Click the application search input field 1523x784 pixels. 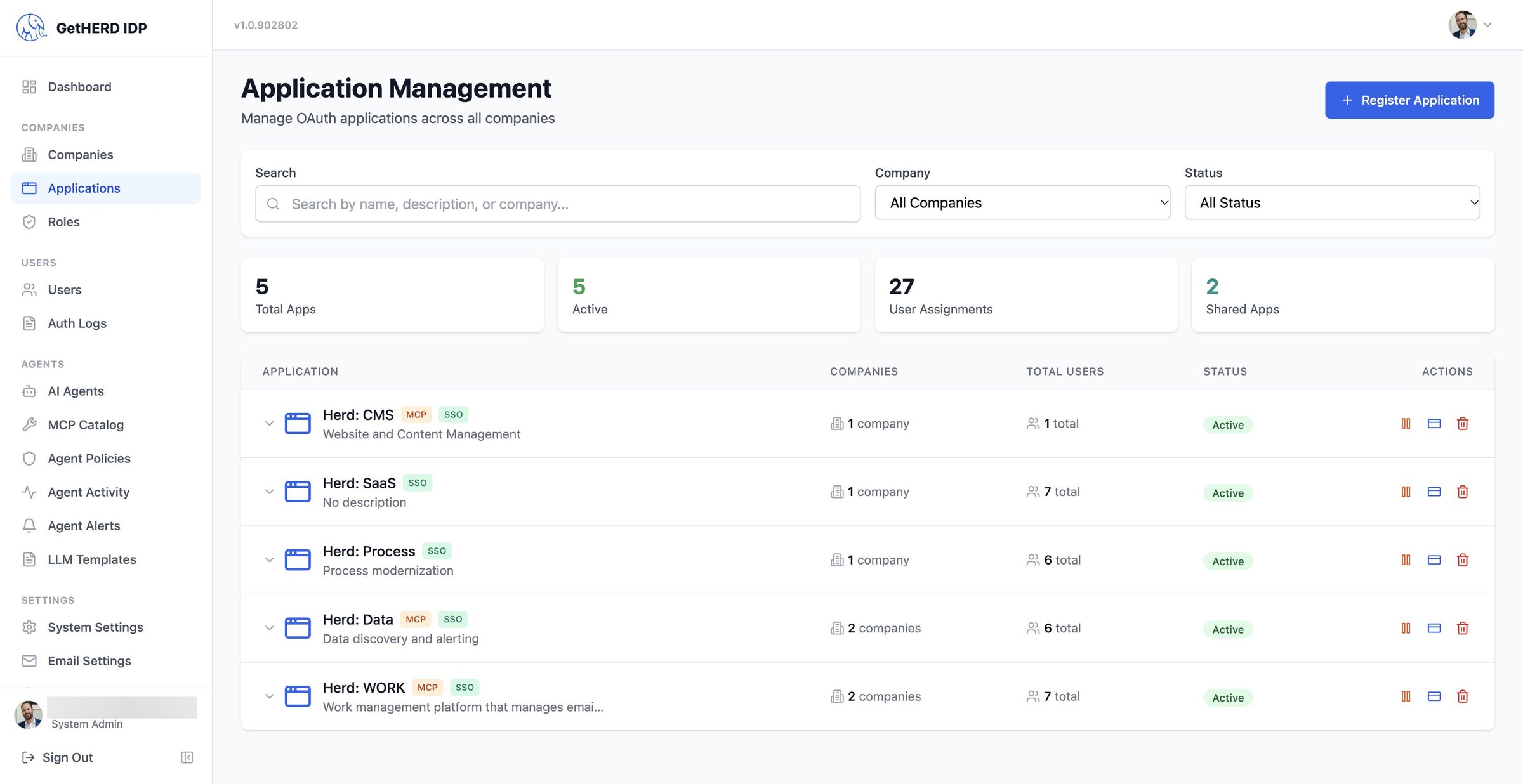[x=558, y=204]
